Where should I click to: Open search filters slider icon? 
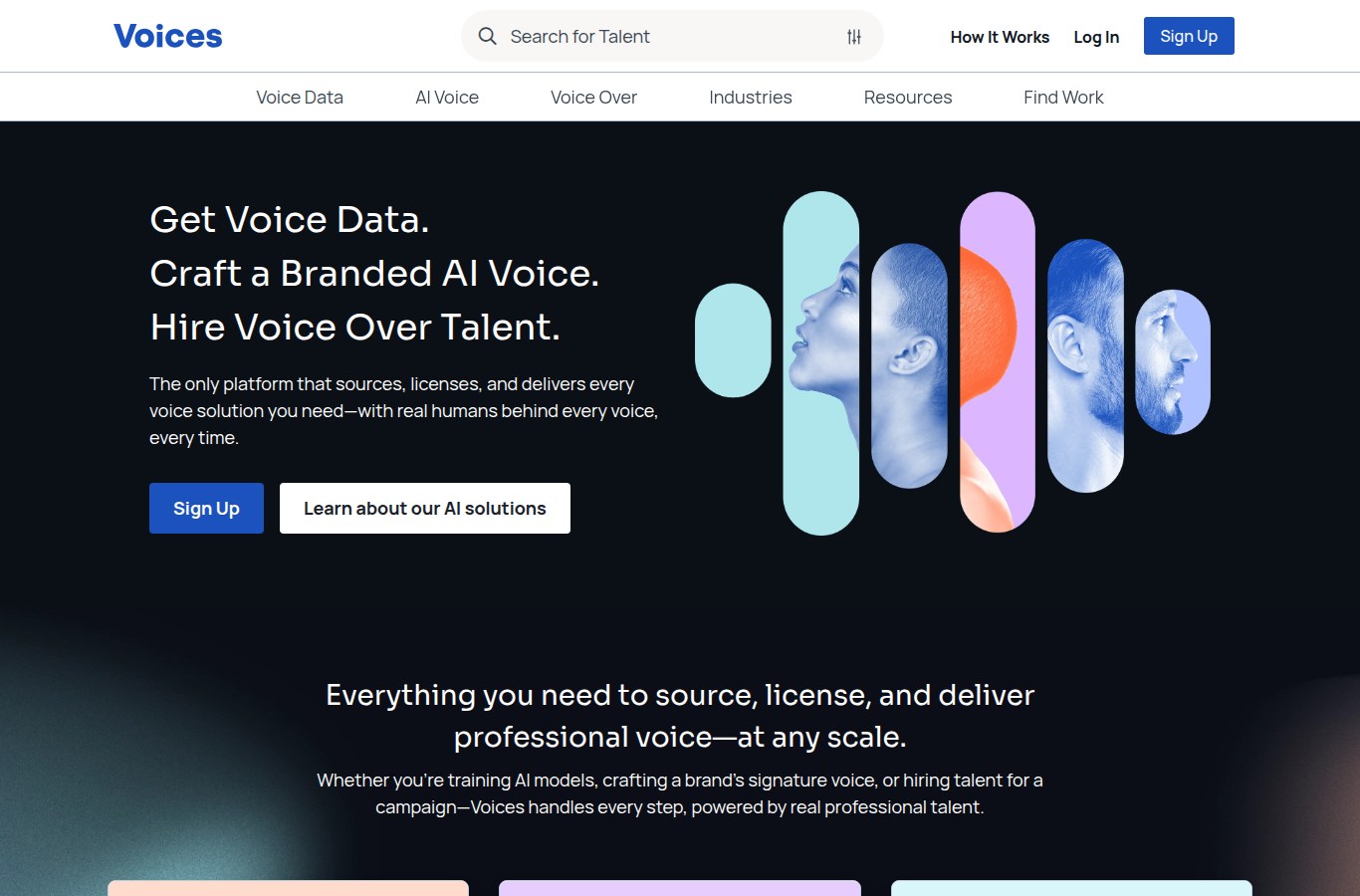[854, 37]
